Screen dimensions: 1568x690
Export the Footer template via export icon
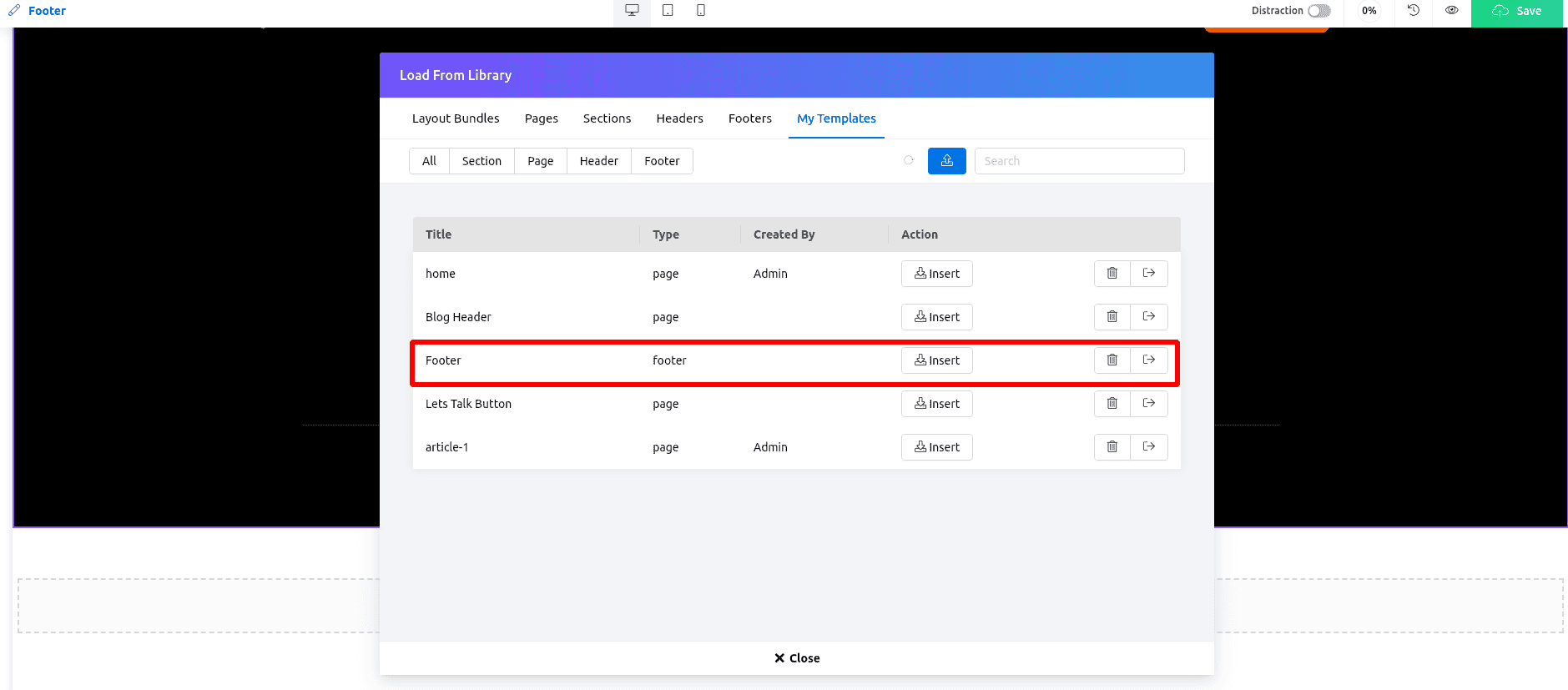1149,360
